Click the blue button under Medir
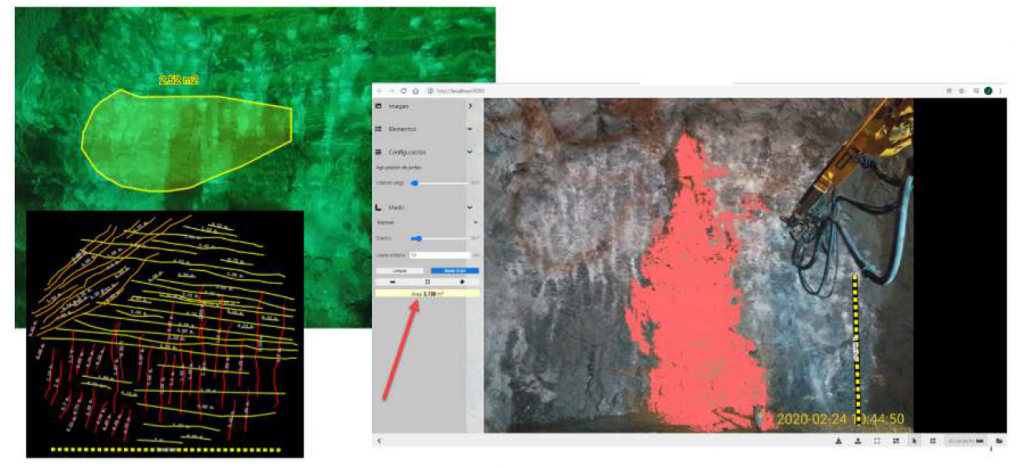1024x468 pixels. (x=454, y=270)
